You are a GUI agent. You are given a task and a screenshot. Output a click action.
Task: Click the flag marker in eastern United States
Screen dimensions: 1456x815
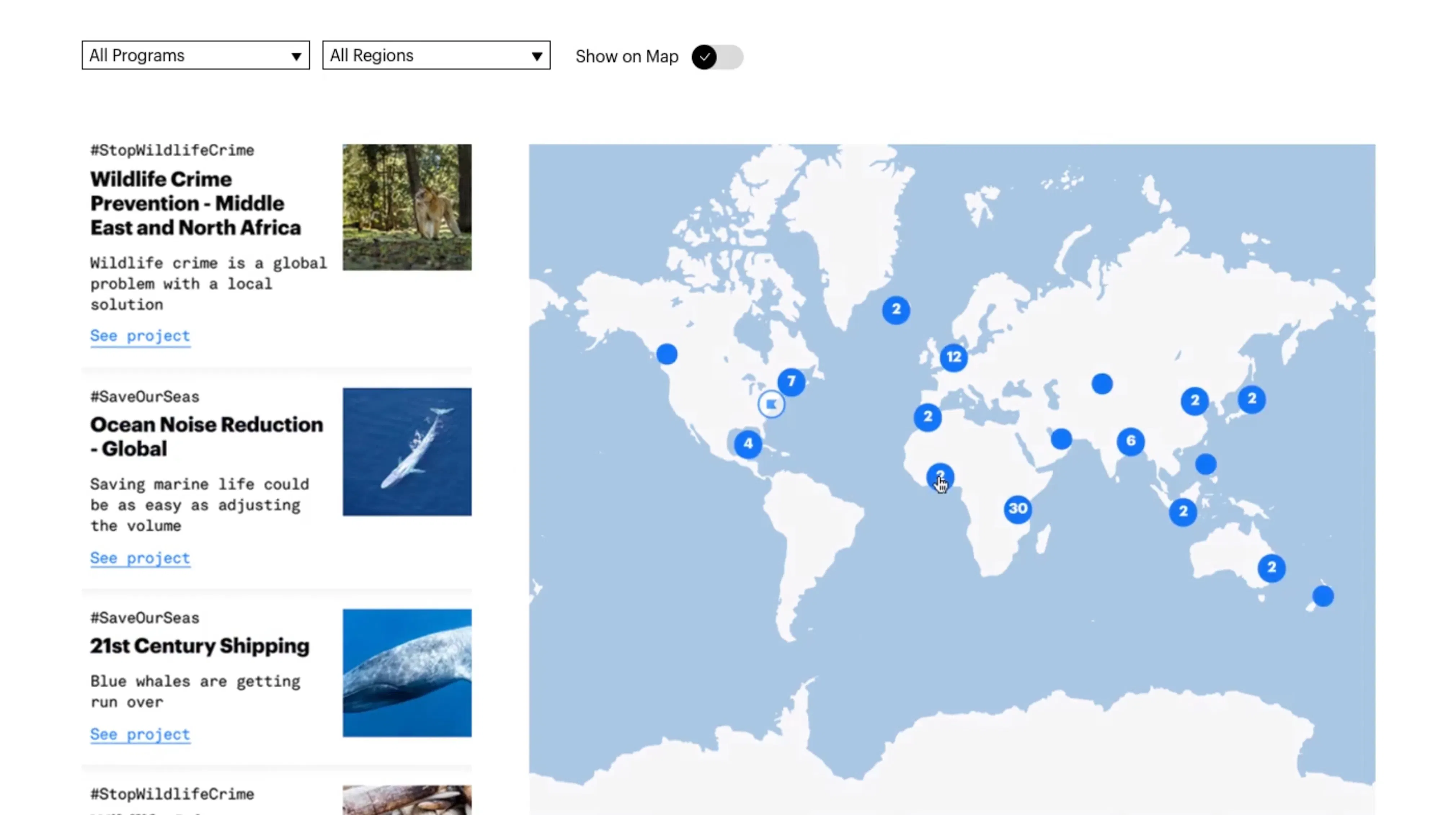(772, 404)
